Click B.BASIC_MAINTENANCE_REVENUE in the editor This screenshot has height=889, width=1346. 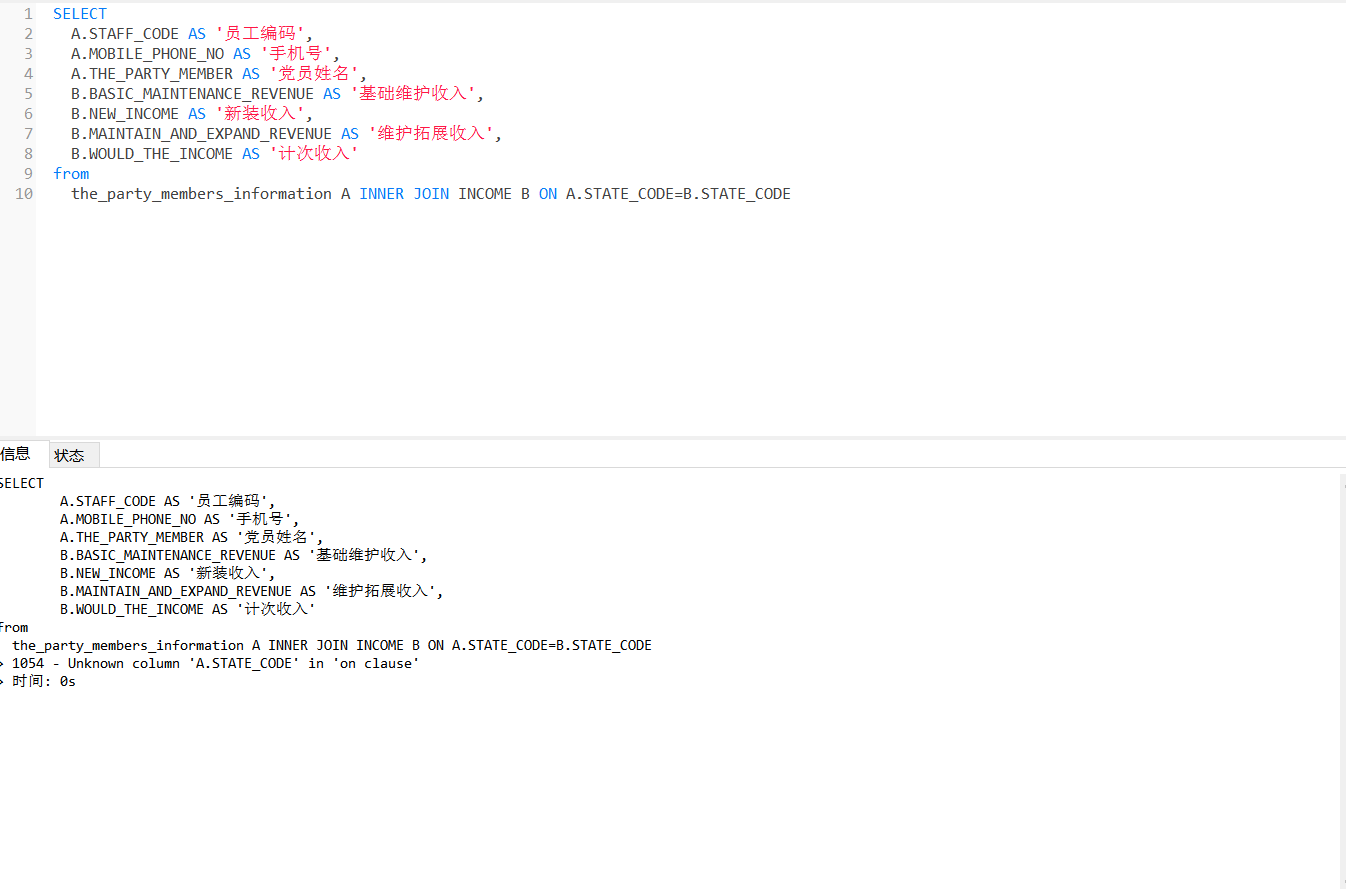(193, 94)
